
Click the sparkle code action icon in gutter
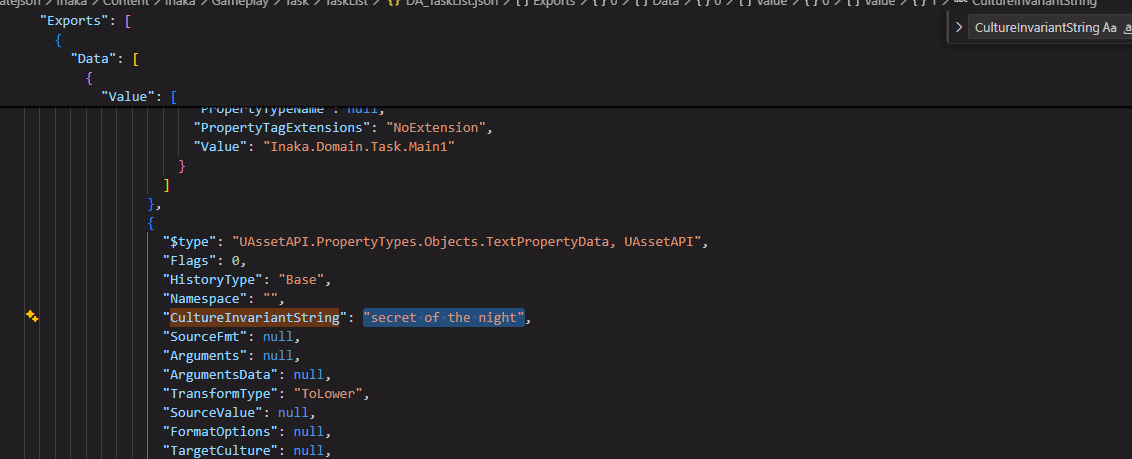pyautogui.click(x=32, y=317)
